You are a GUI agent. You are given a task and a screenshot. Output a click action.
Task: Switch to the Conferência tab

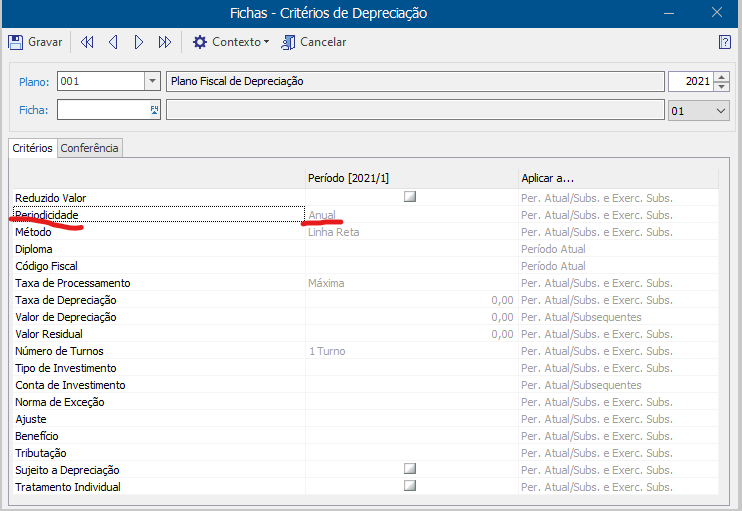[90, 148]
